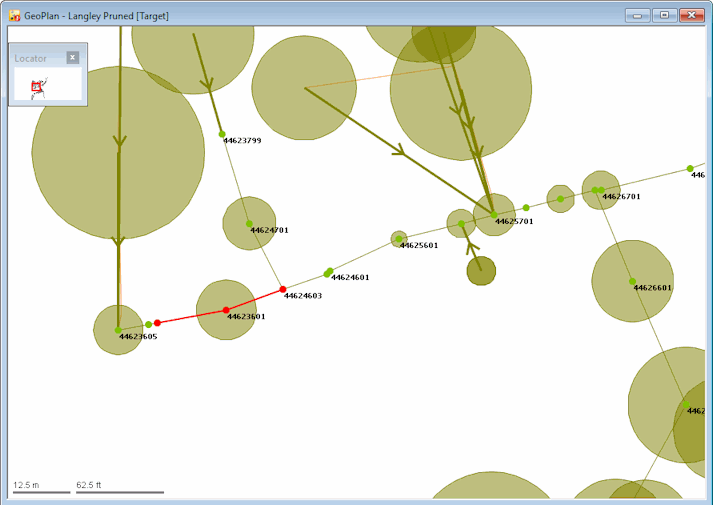Image resolution: width=713 pixels, height=505 pixels.
Task: Select red node 44623601
Action: coord(226,310)
